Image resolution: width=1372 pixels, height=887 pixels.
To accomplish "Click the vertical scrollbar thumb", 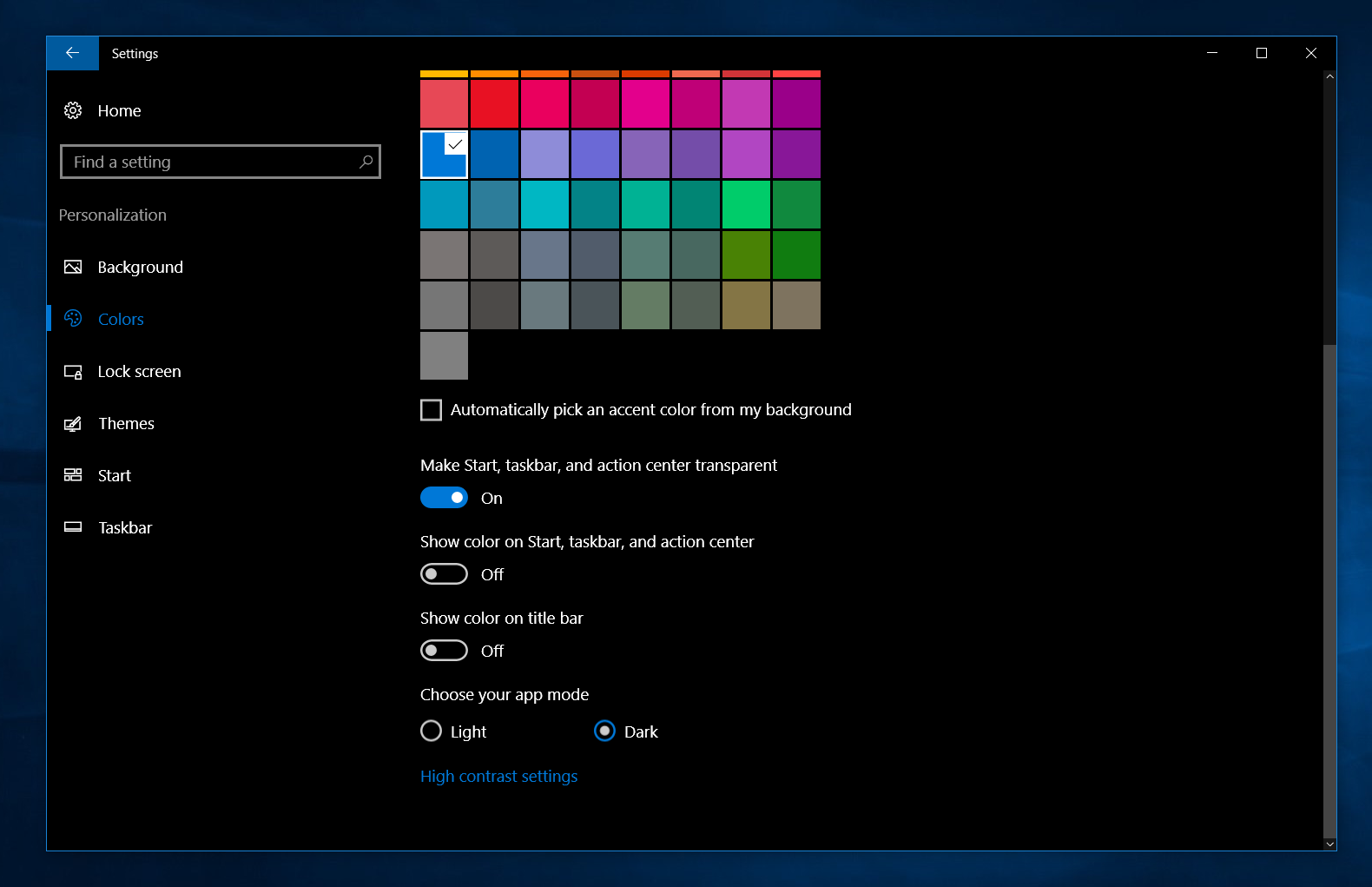I will coord(1329,590).
